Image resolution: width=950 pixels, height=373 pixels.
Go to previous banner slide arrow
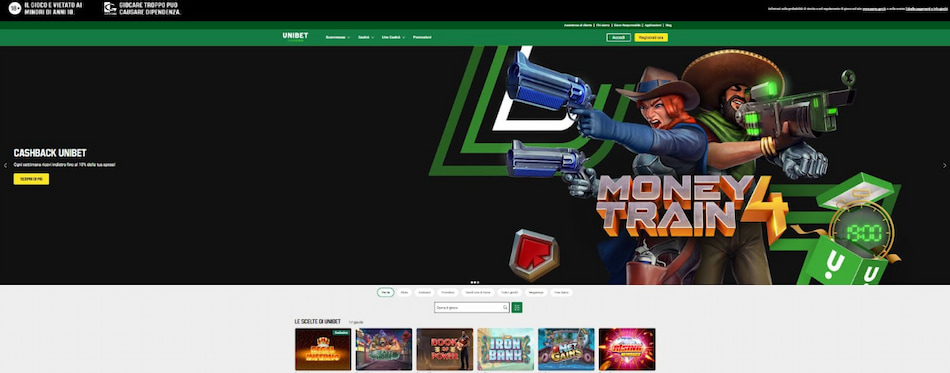tap(5, 165)
